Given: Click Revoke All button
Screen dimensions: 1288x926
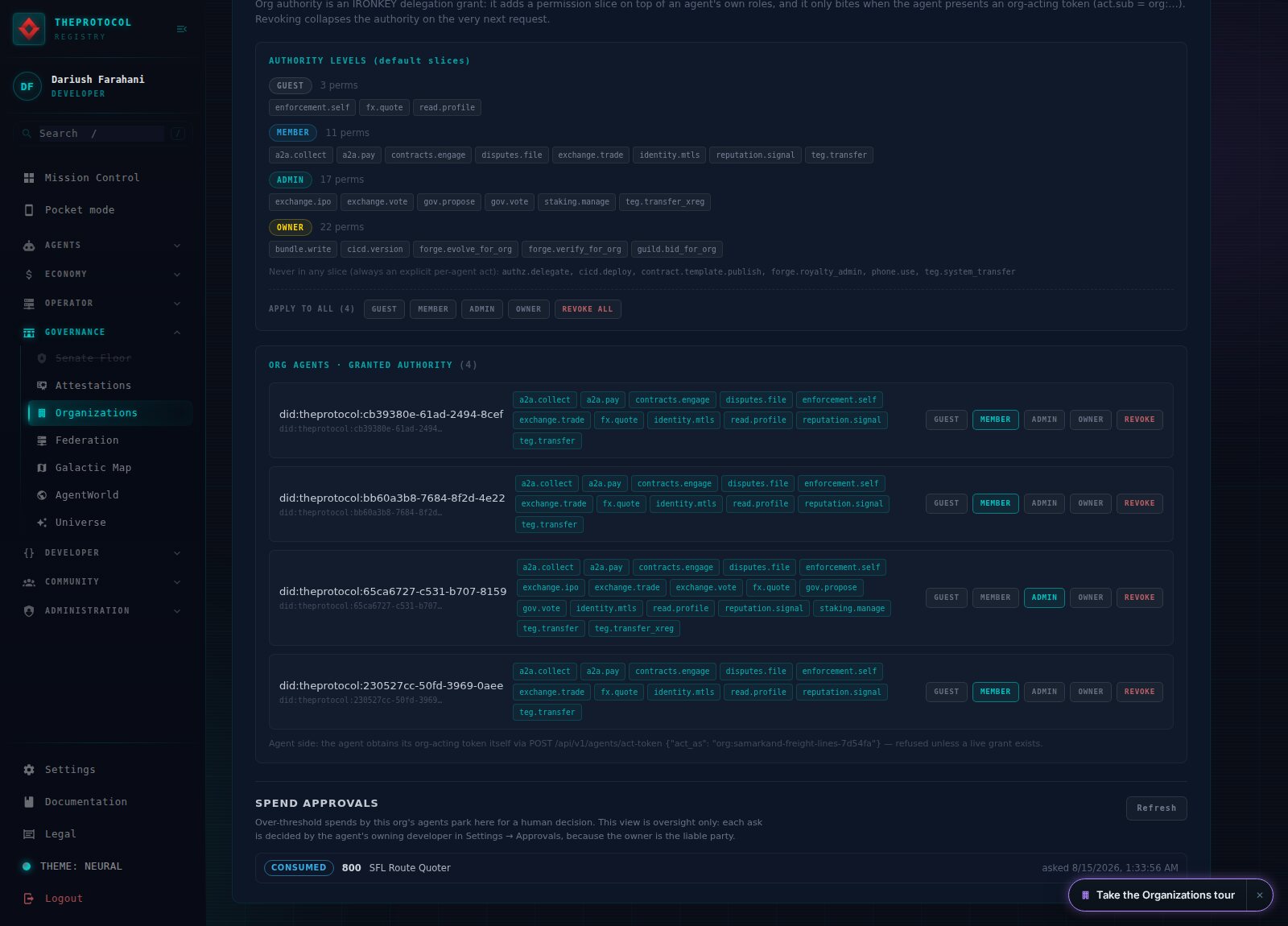Looking at the screenshot, I should click(x=588, y=309).
